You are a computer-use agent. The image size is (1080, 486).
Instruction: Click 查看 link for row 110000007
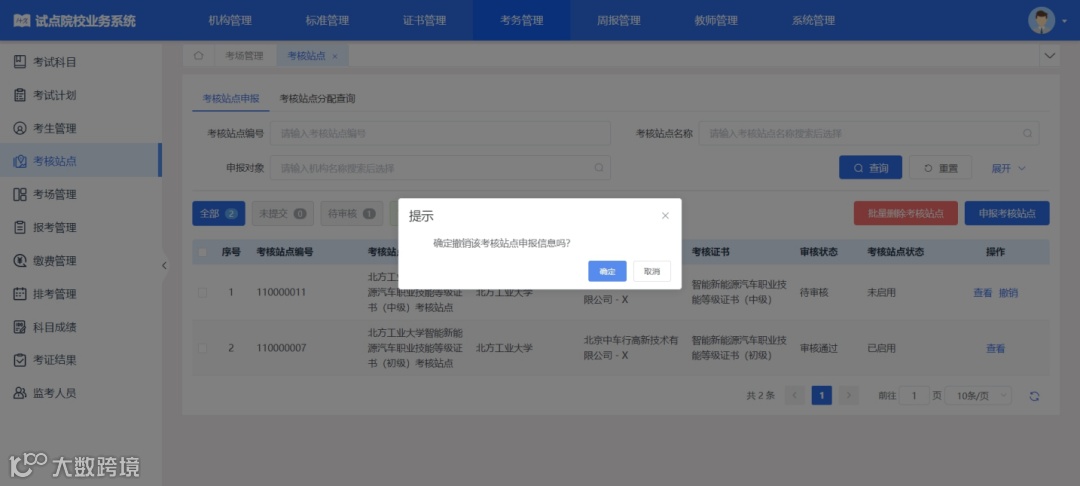(x=995, y=348)
